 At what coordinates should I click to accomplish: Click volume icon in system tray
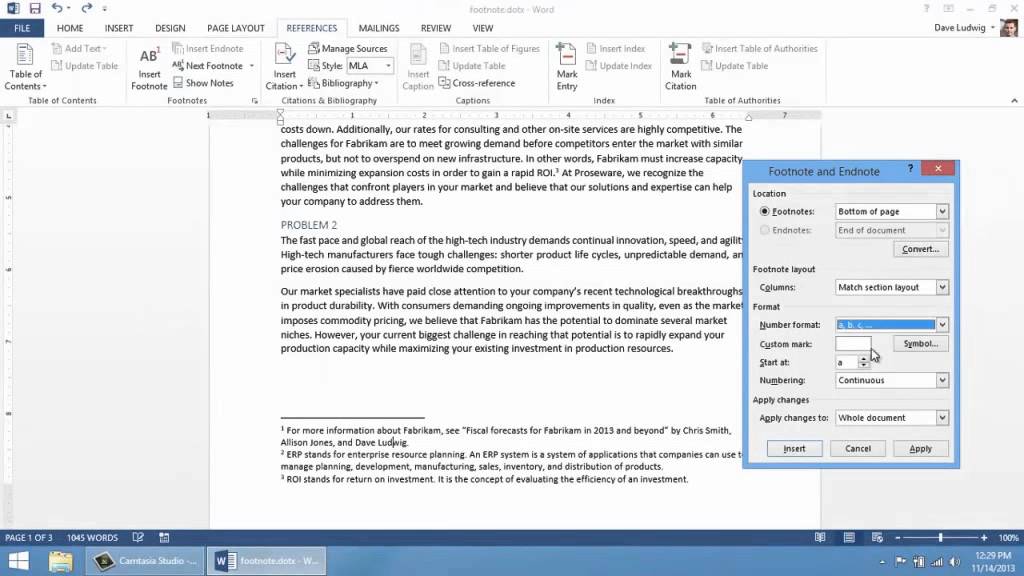coord(955,562)
